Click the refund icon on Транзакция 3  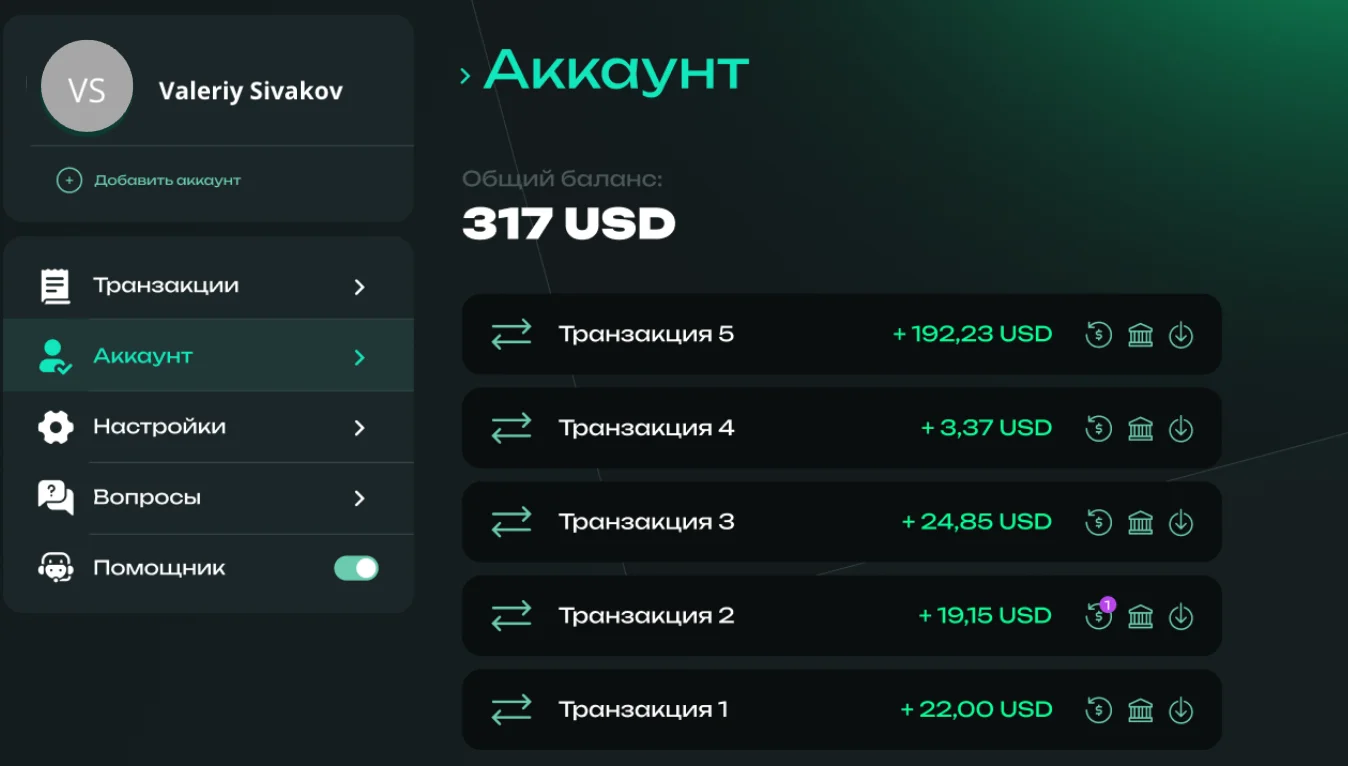1098,523
